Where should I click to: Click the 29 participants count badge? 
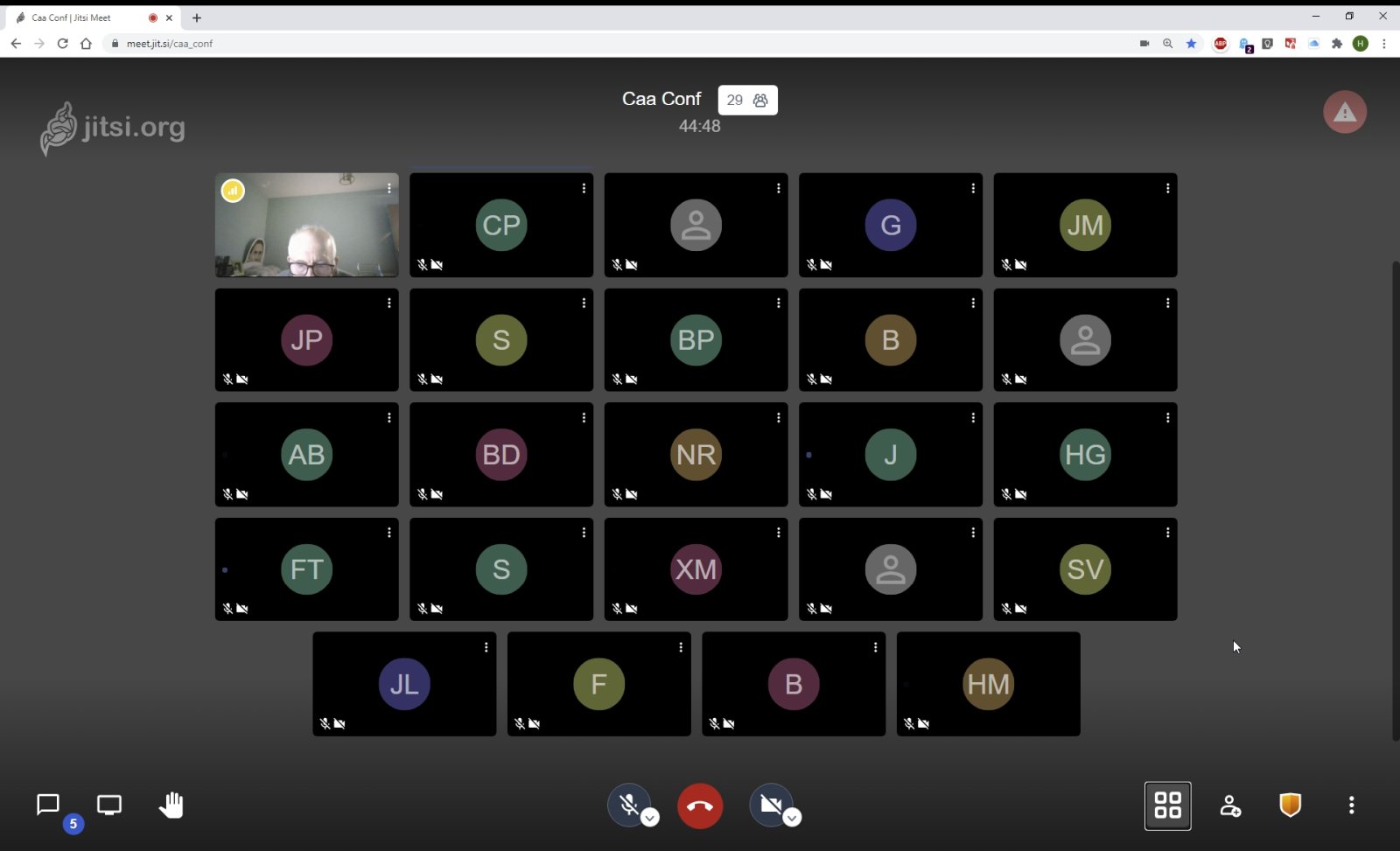(x=748, y=100)
